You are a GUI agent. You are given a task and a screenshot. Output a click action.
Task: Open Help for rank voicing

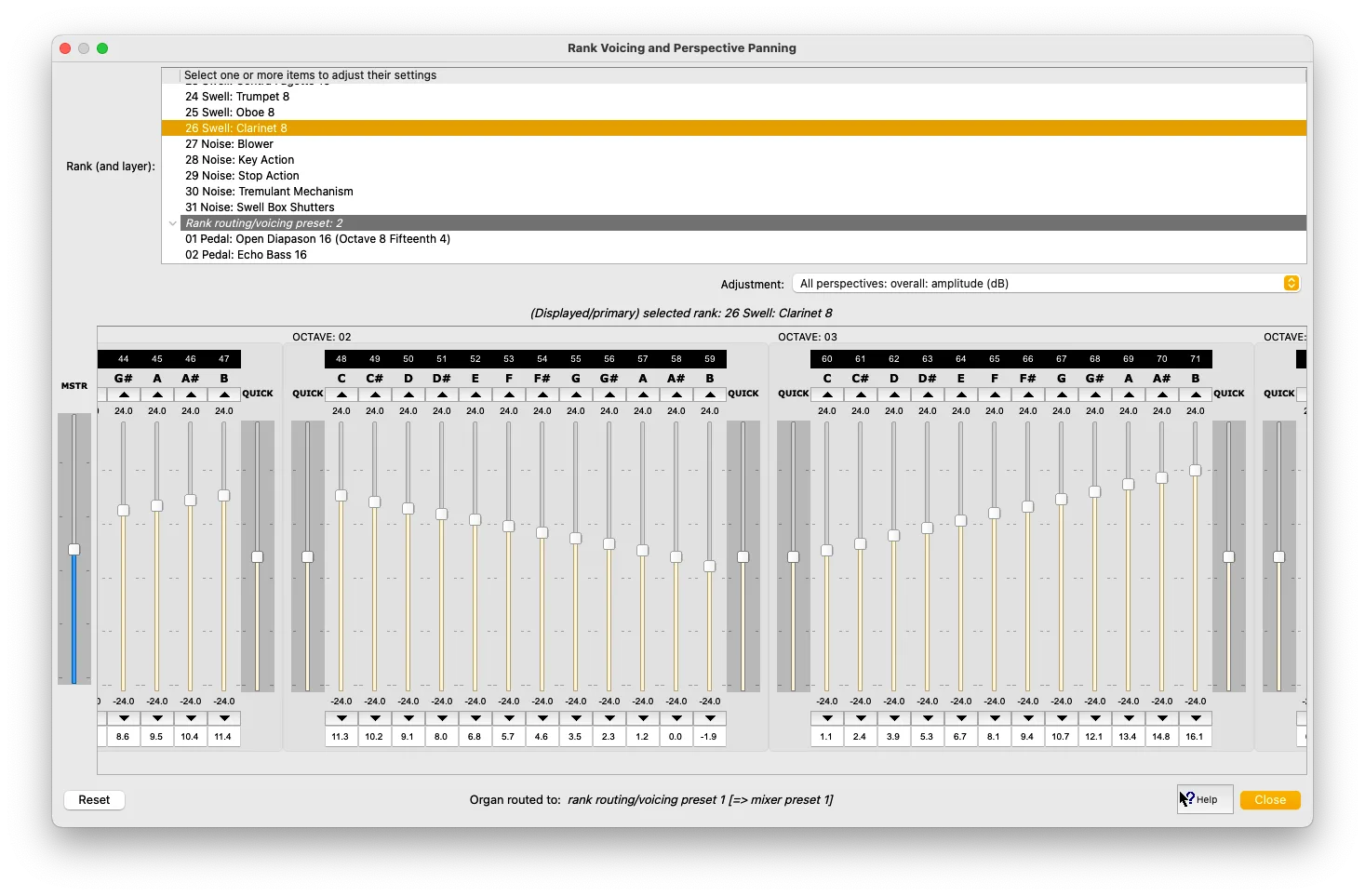[1204, 799]
